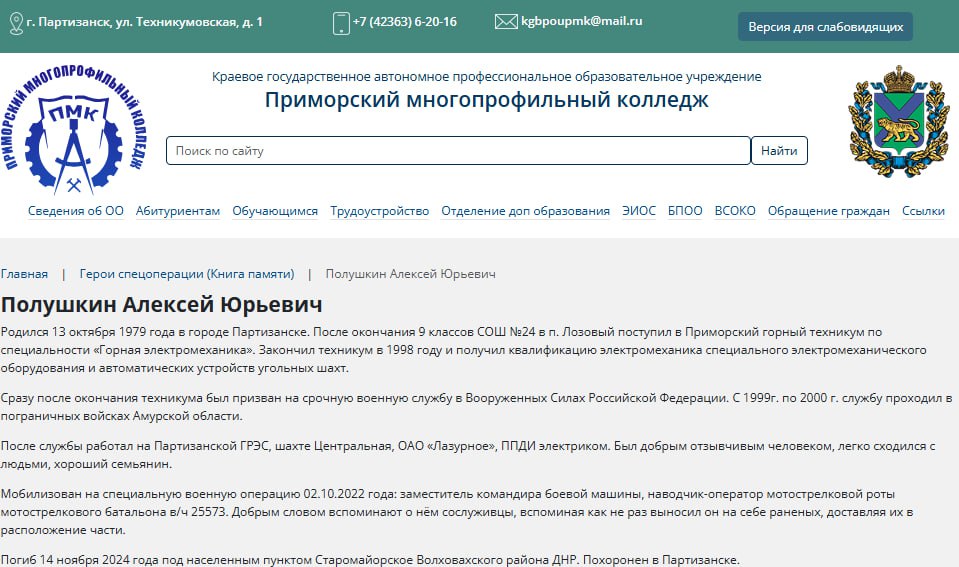Click the phone icon in header
Screen dimensions: 959x567
(x=341, y=22)
